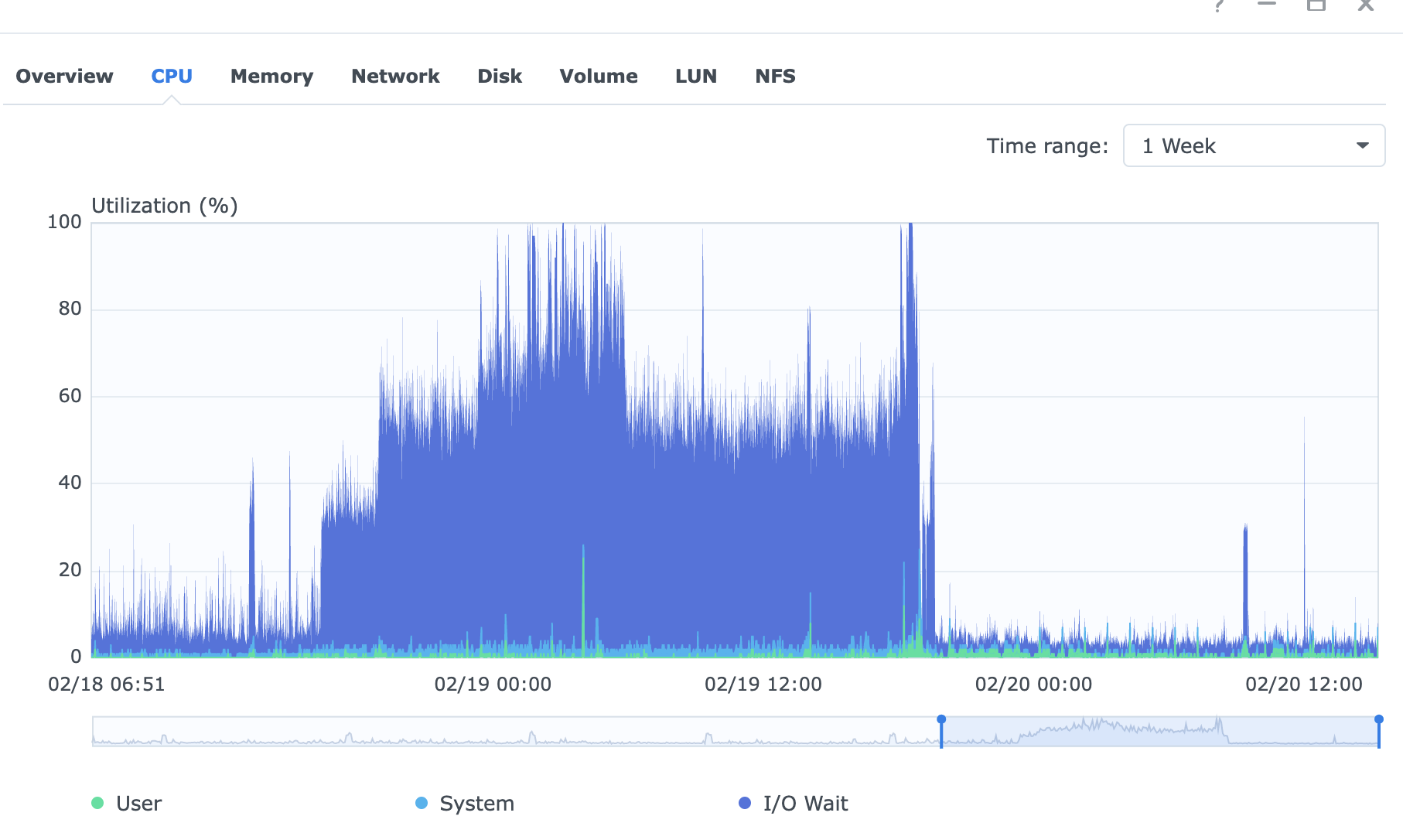Go to the Network tab
The height and width of the screenshot is (840, 1403).
pyautogui.click(x=394, y=76)
